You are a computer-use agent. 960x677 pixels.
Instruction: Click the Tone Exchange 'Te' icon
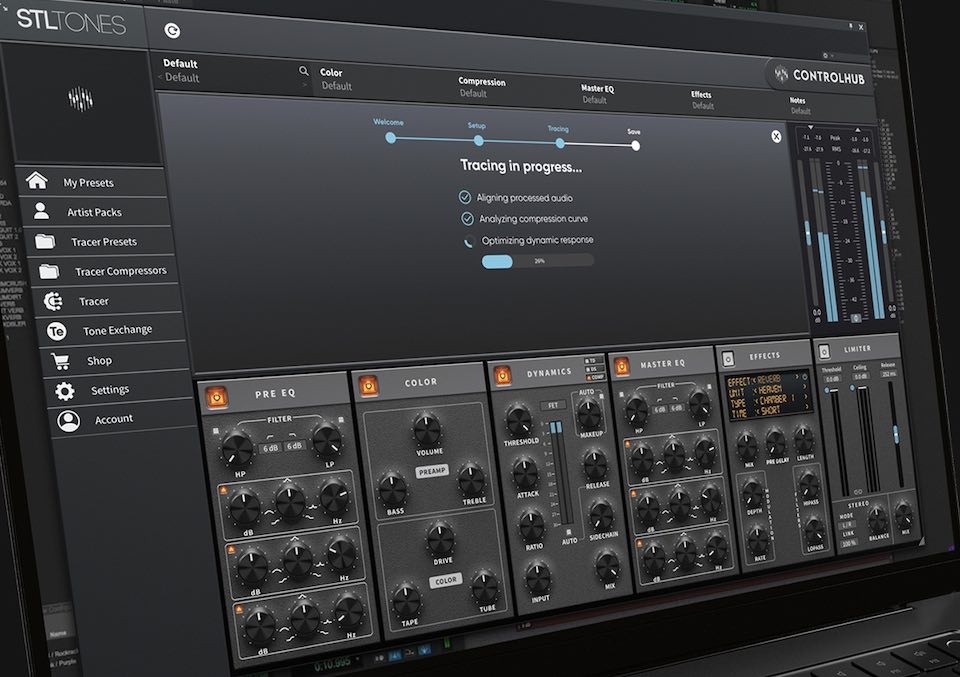57,331
